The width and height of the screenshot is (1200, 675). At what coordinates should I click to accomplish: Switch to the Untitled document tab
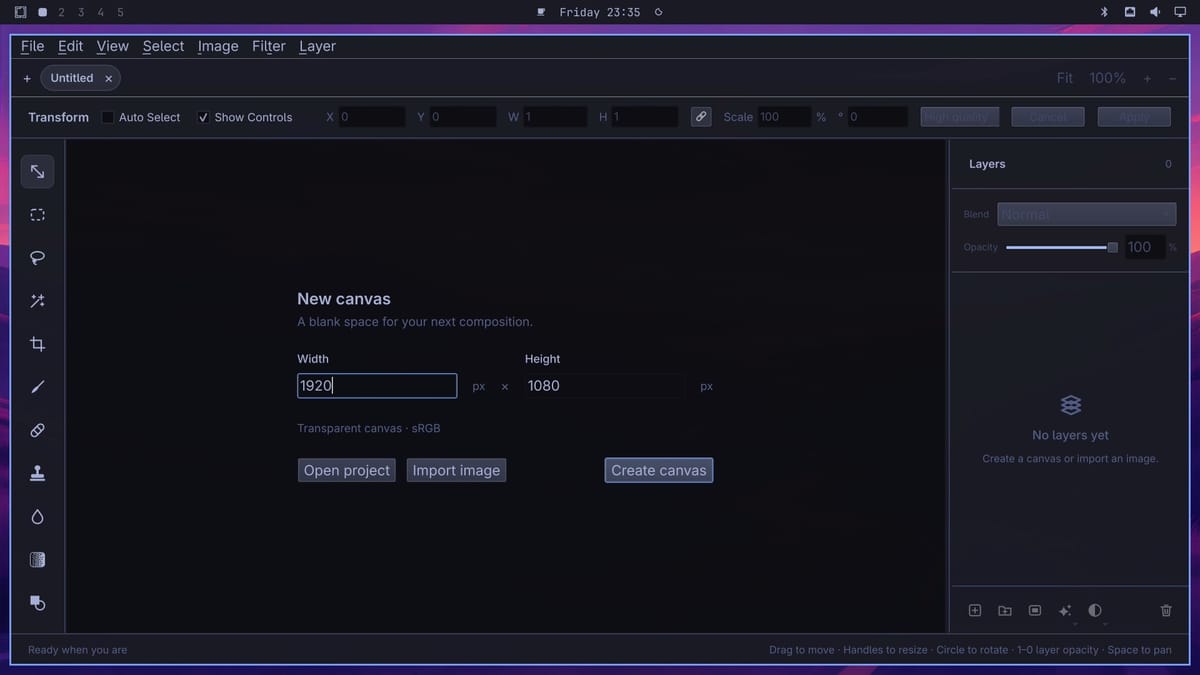tap(72, 78)
